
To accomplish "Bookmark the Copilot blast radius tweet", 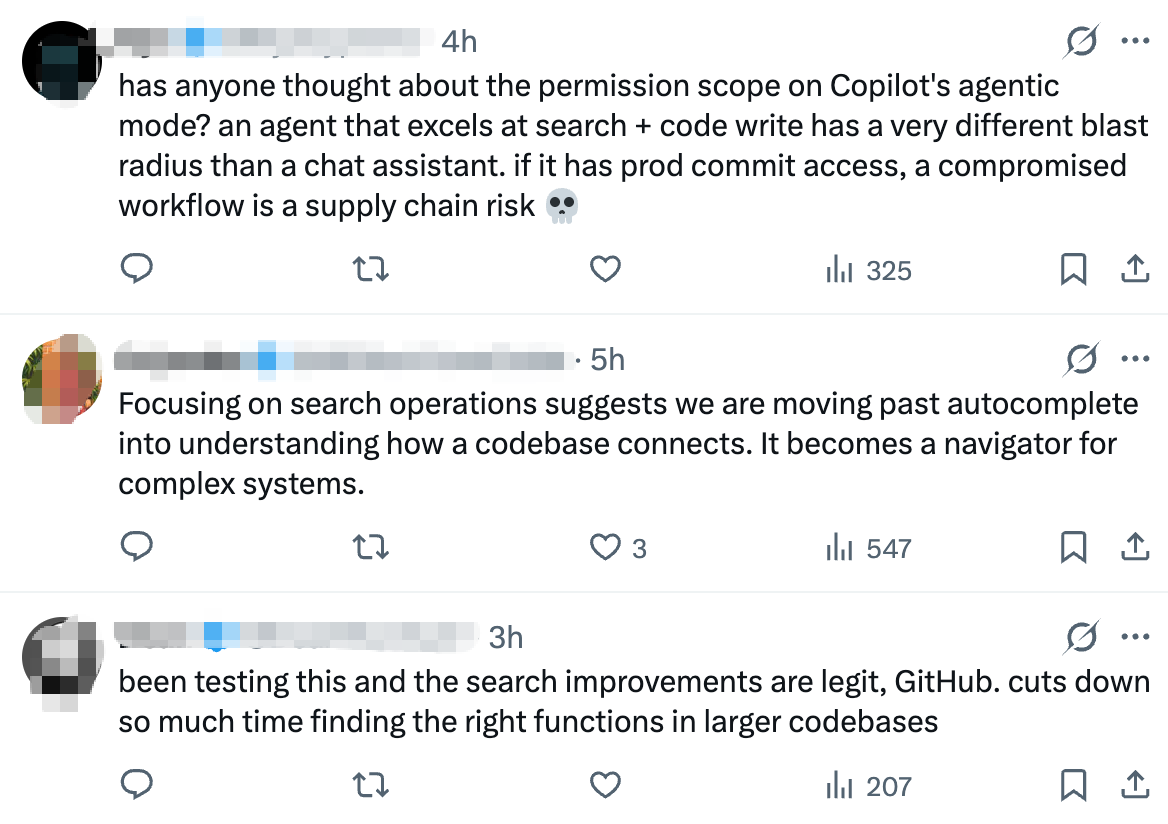I will coord(1073,269).
